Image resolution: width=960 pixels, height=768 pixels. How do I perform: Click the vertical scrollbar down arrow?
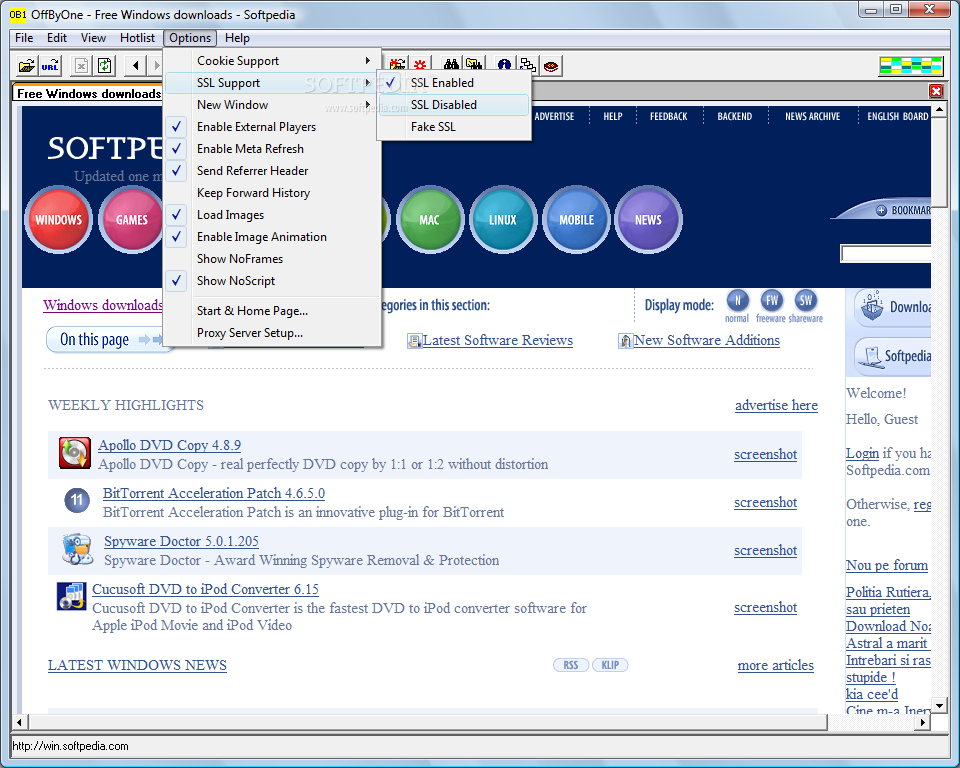[x=939, y=706]
